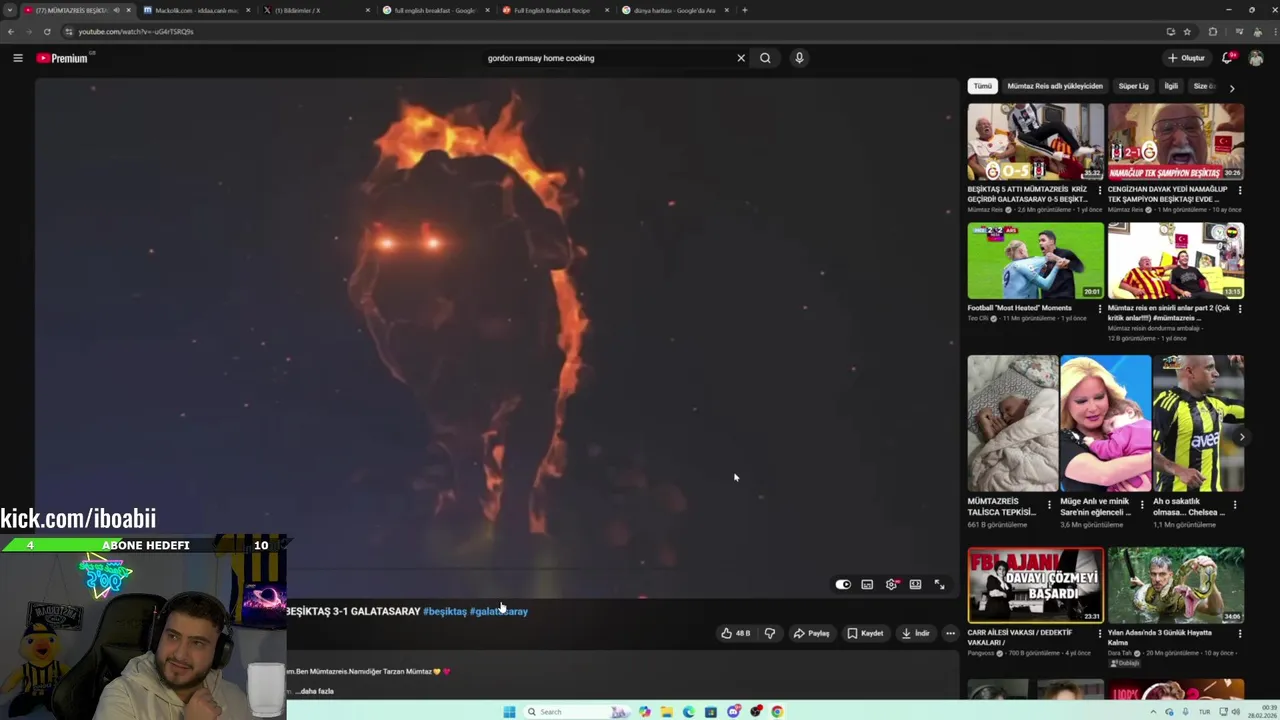Open DAVAYI ÇÖZMEYİ BAŞARDI video thumbnail
Image resolution: width=1280 pixels, height=720 pixels.
[x=1036, y=585]
